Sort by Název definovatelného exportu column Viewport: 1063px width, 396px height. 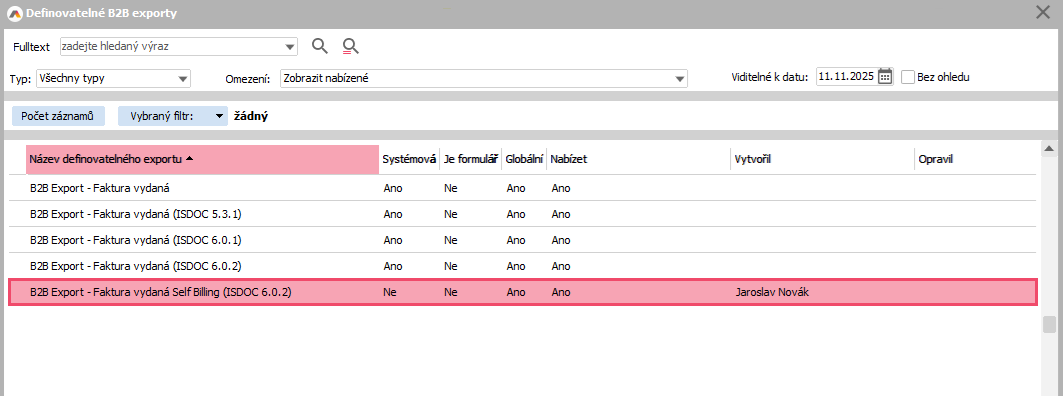pyautogui.click(x=203, y=159)
